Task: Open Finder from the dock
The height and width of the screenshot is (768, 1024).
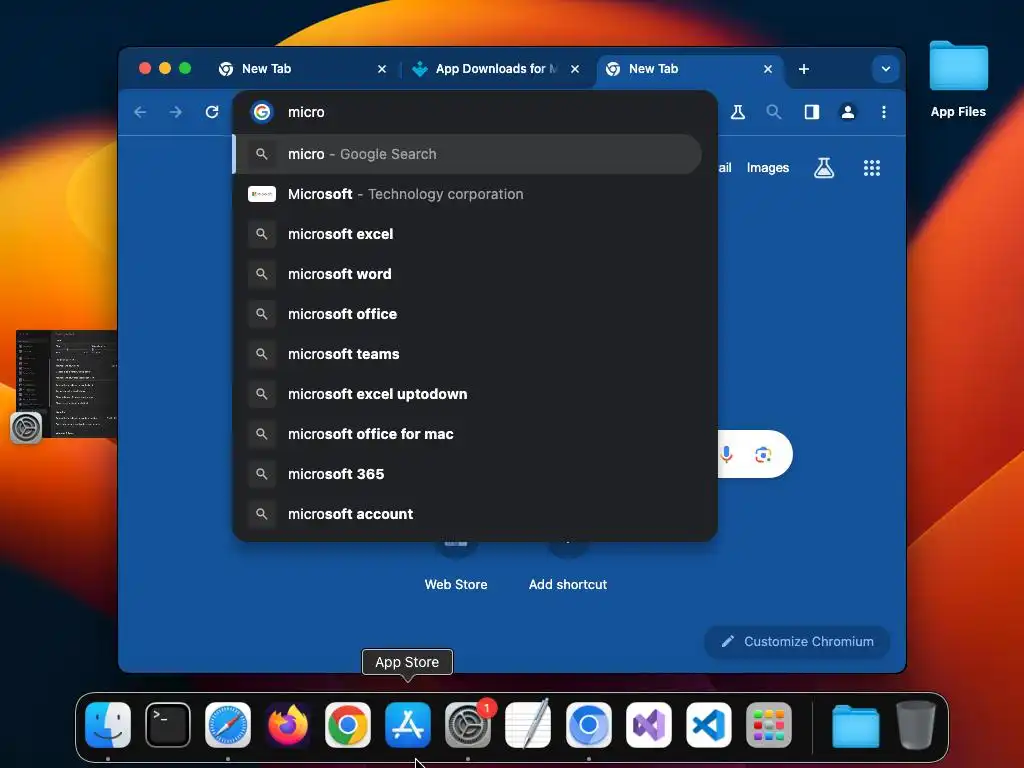Action: pos(108,725)
